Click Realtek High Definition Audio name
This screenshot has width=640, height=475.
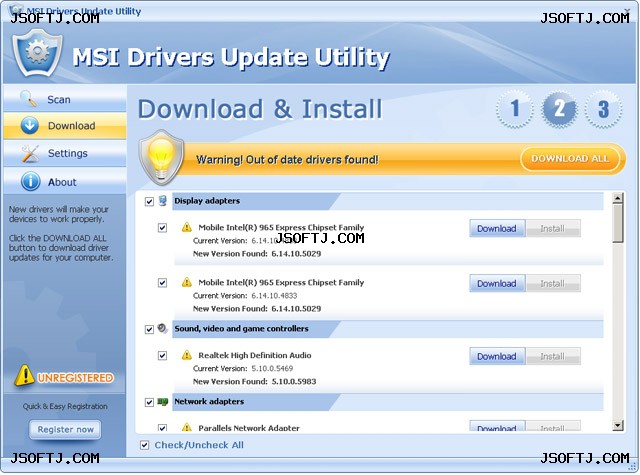[x=255, y=355]
